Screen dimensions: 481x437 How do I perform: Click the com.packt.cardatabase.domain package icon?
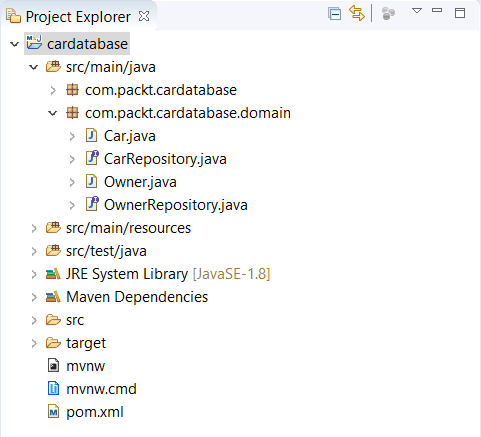72,113
